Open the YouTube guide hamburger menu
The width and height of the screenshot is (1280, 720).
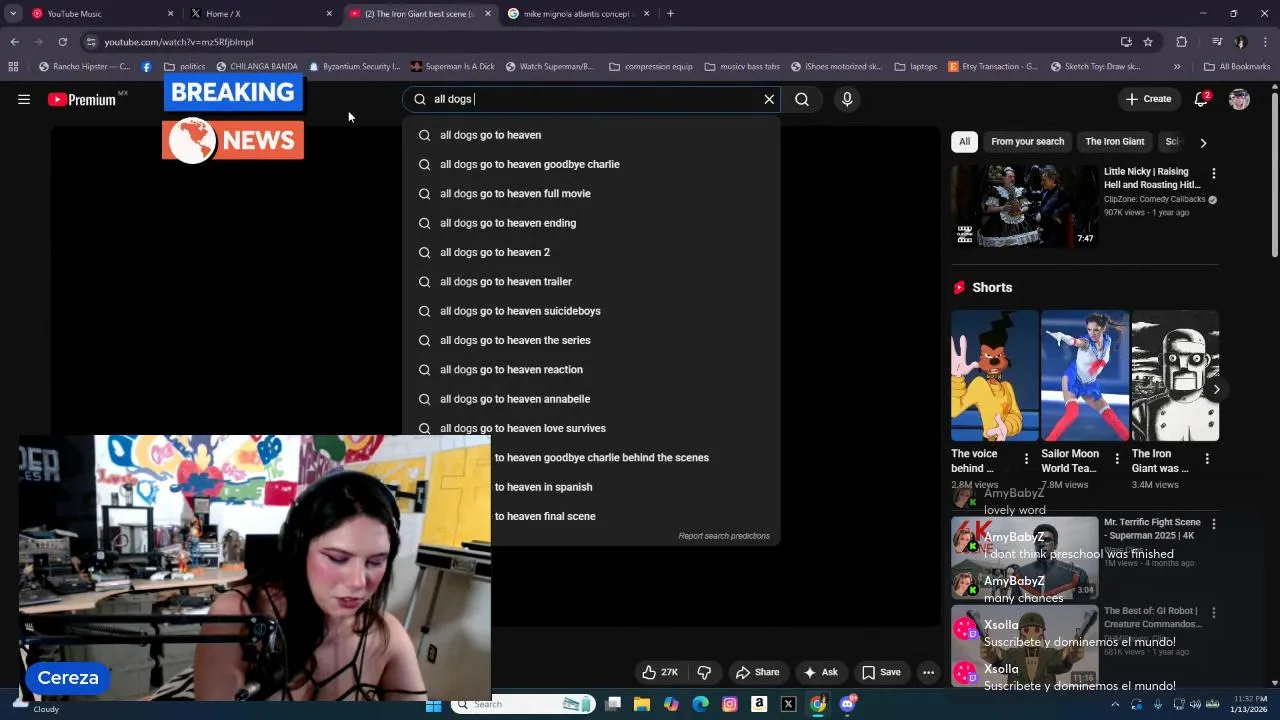coord(24,99)
